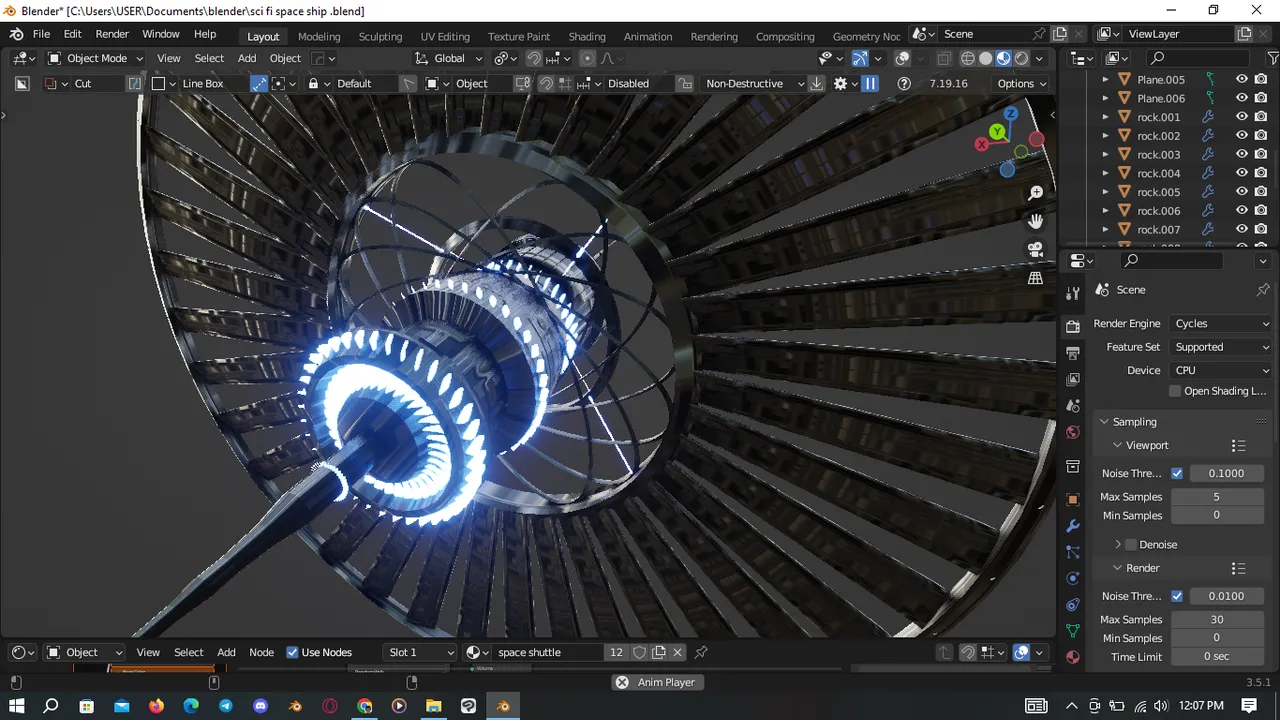
Task: Open the Boxcutter help question icon
Action: 904,83
